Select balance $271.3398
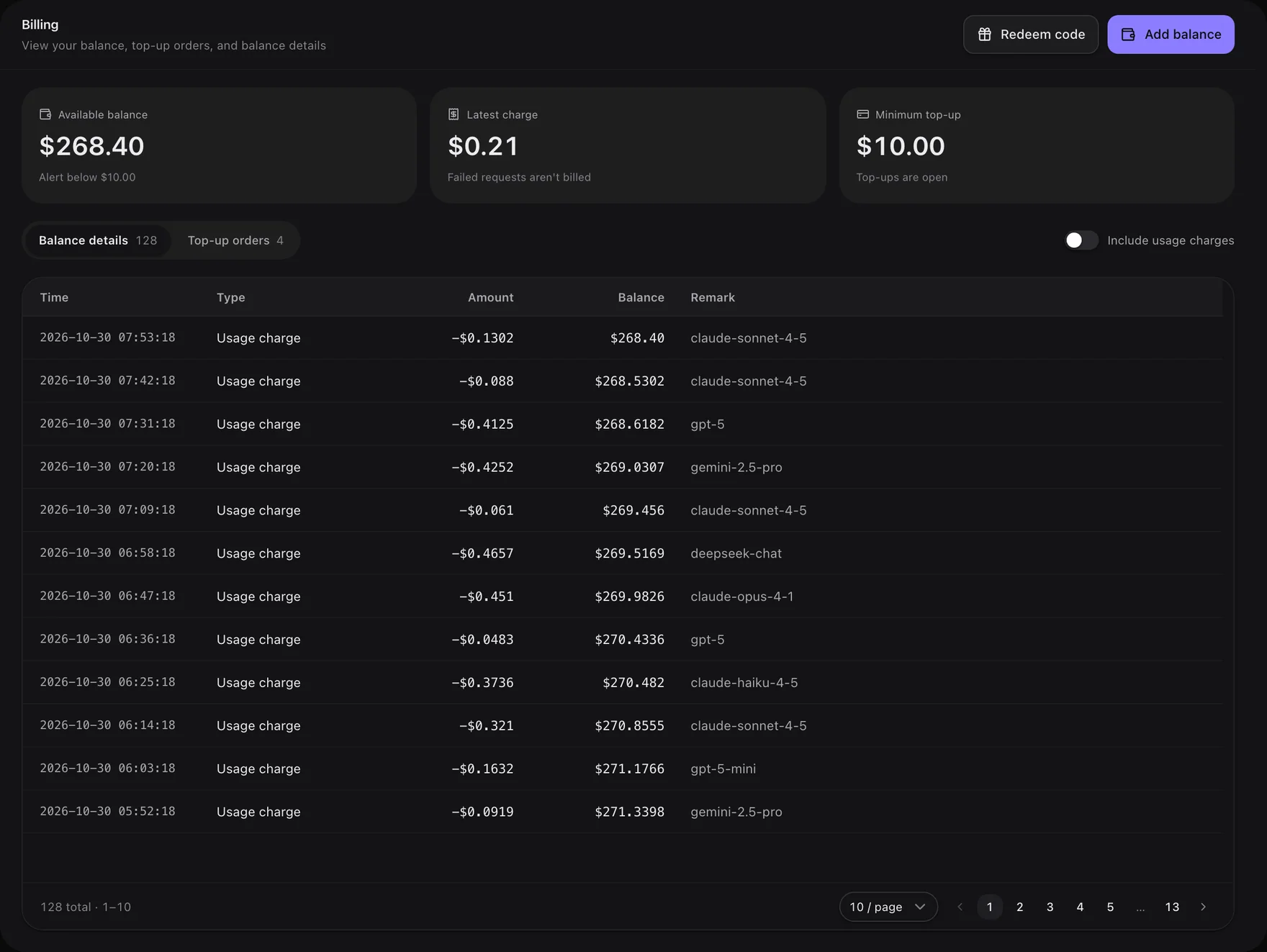 tap(629, 812)
